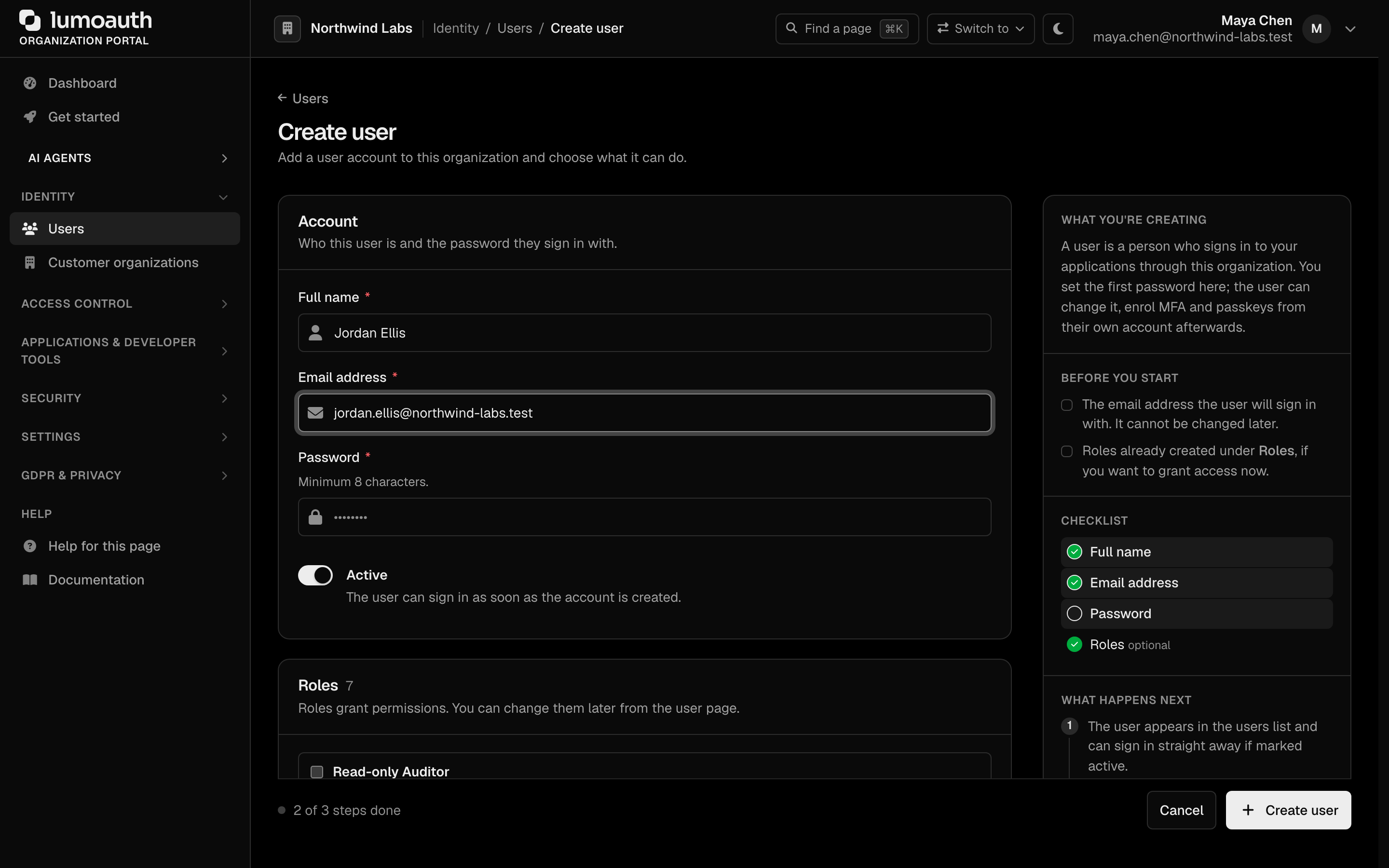Click the Help question mark icon
The width and height of the screenshot is (1389, 868).
30,546
